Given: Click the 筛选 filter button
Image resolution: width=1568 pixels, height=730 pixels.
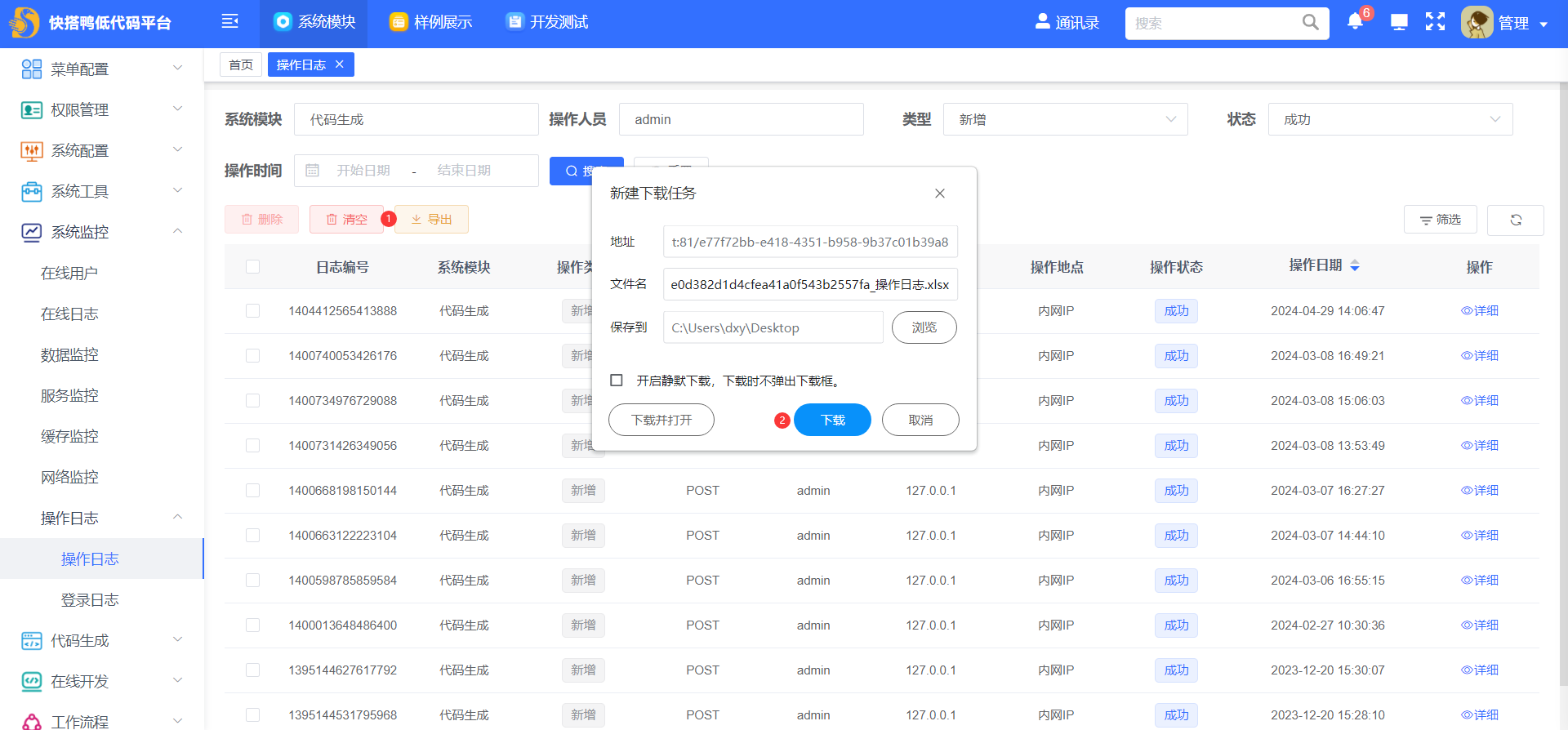Looking at the screenshot, I should 1440,220.
